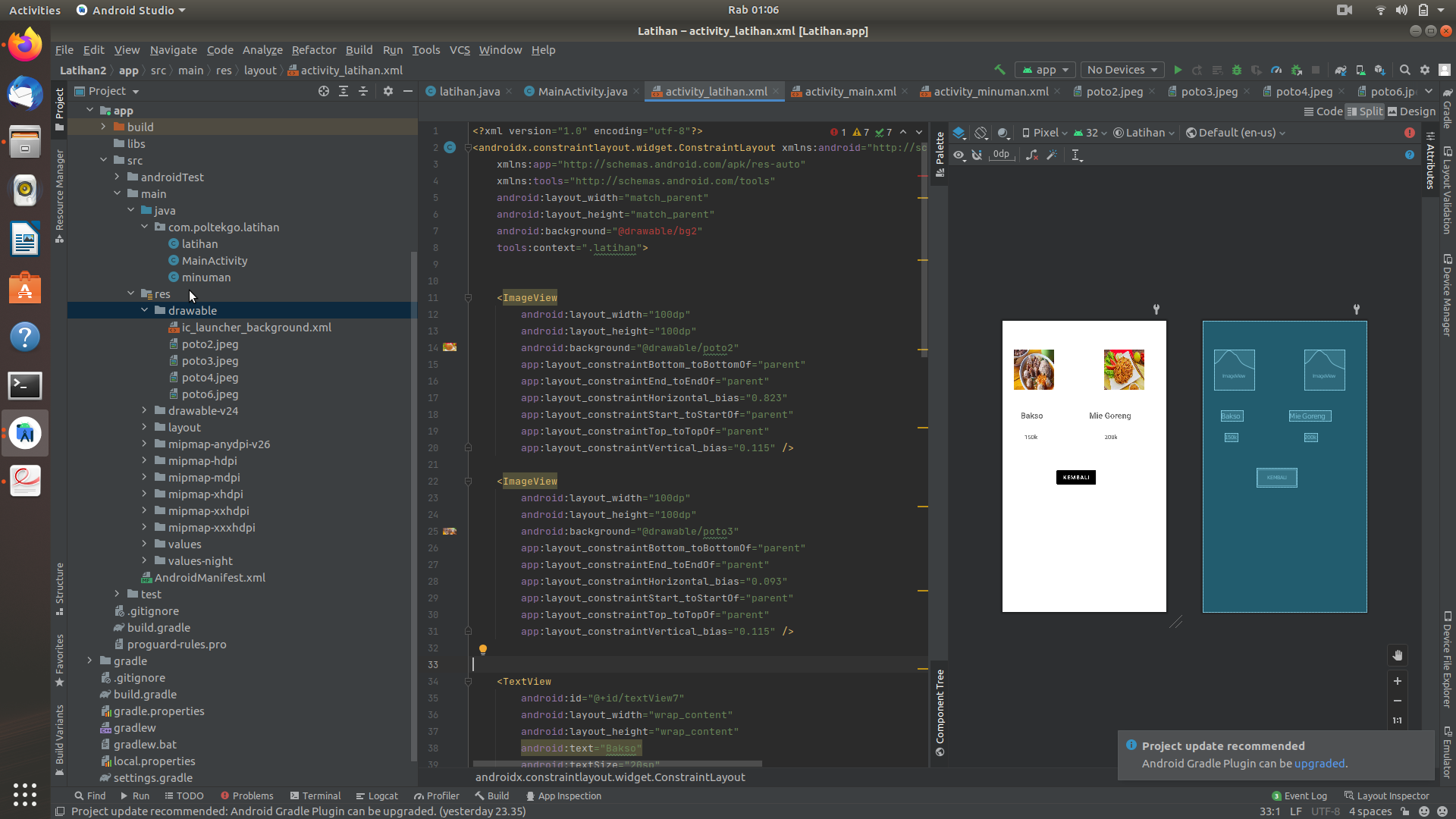Click the Make Project hammer icon
1456x819 pixels.
click(x=999, y=70)
